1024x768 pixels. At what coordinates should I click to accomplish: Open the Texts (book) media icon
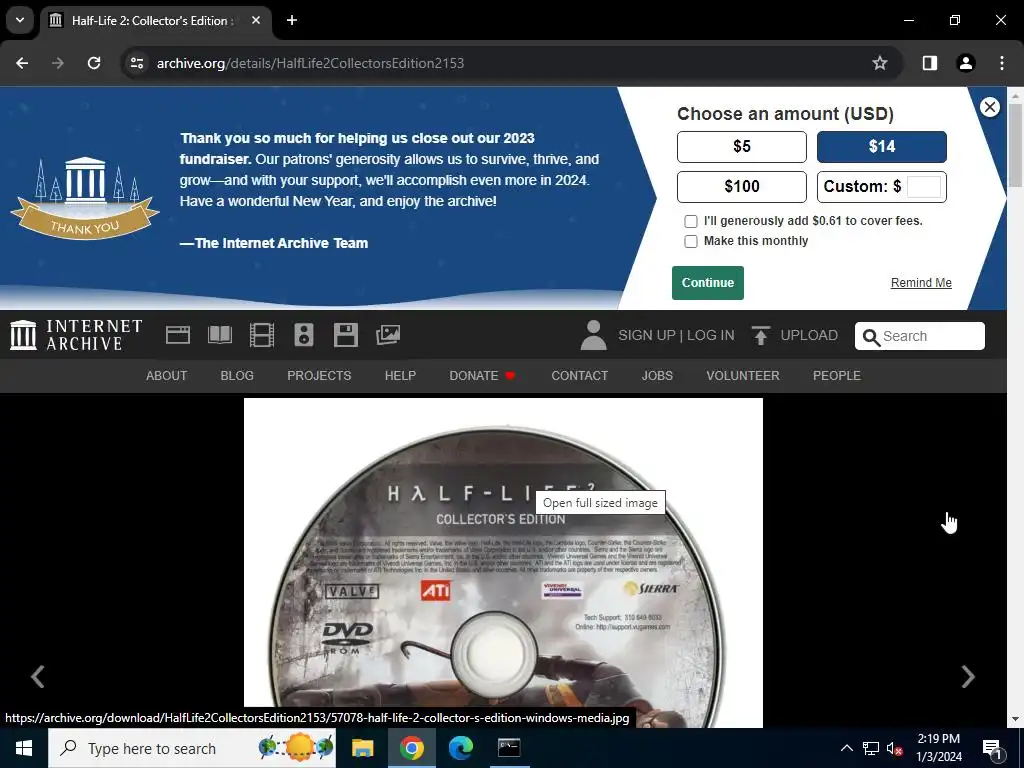pos(219,335)
